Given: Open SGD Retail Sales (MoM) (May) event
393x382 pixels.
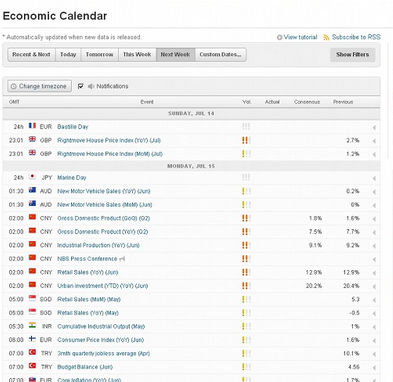Looking at the screenshot, I should pos(89,299).
